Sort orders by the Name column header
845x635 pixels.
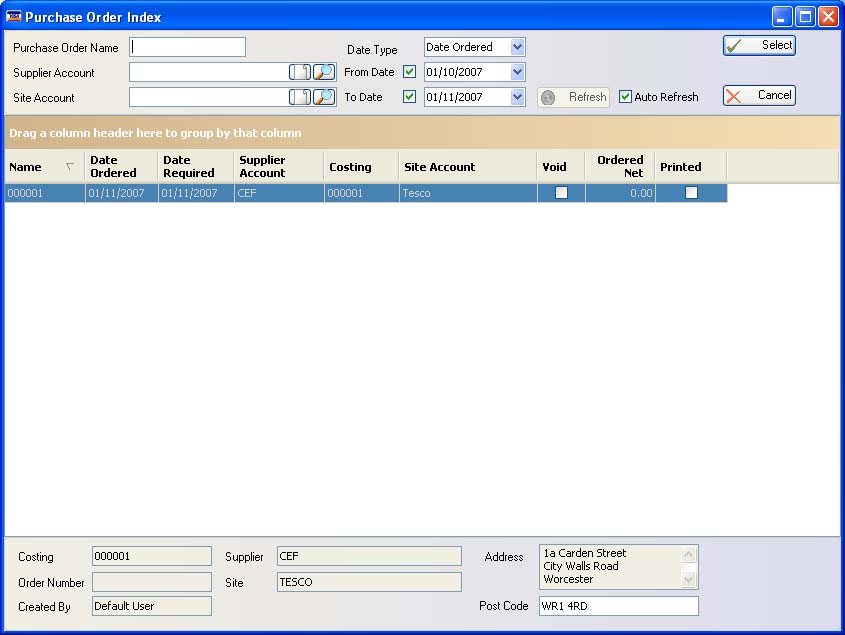[x=25, y=166]
